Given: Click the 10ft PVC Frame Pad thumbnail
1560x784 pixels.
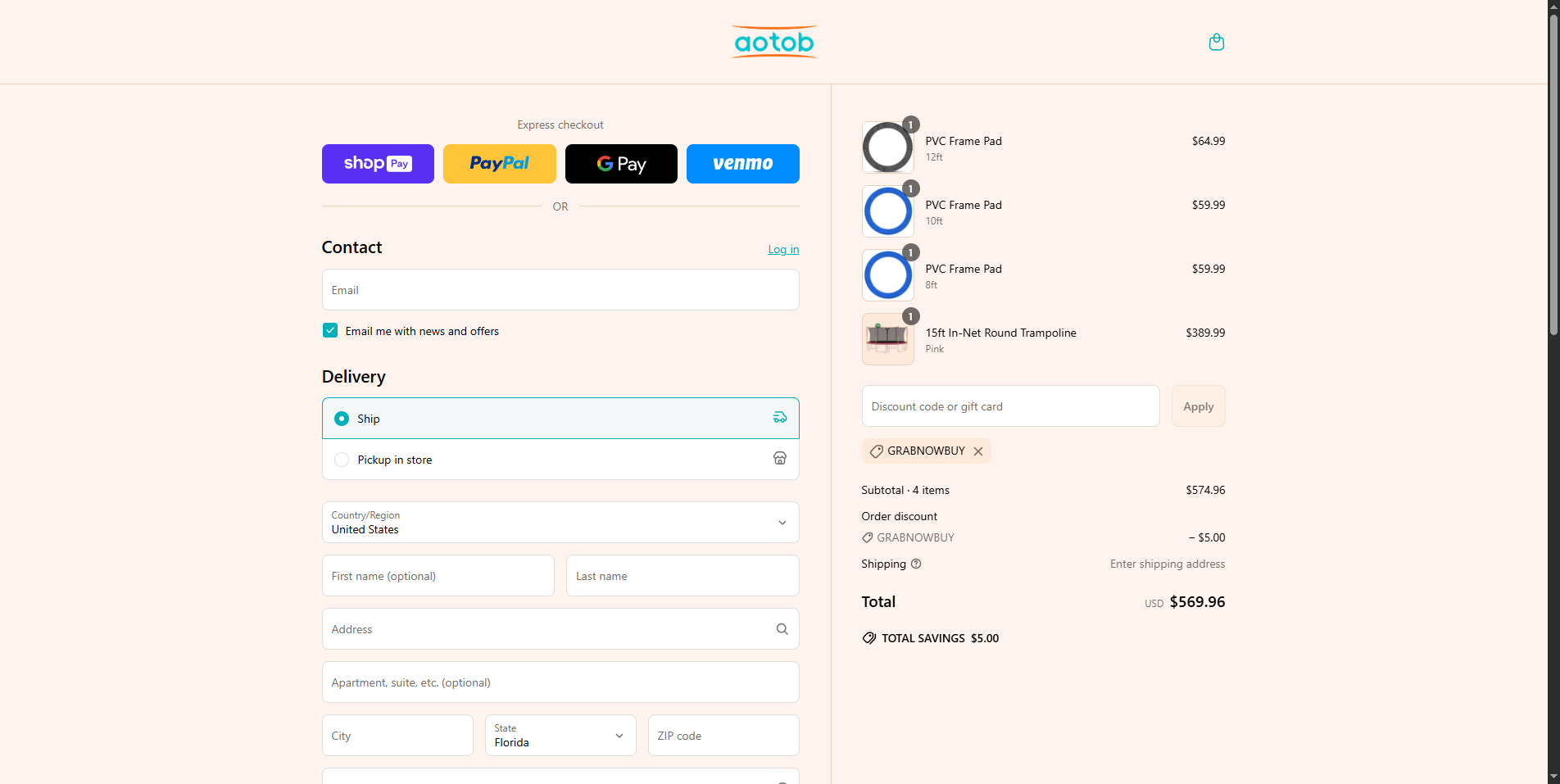Looking at the screenshot, I should click(x=888, y=211).
